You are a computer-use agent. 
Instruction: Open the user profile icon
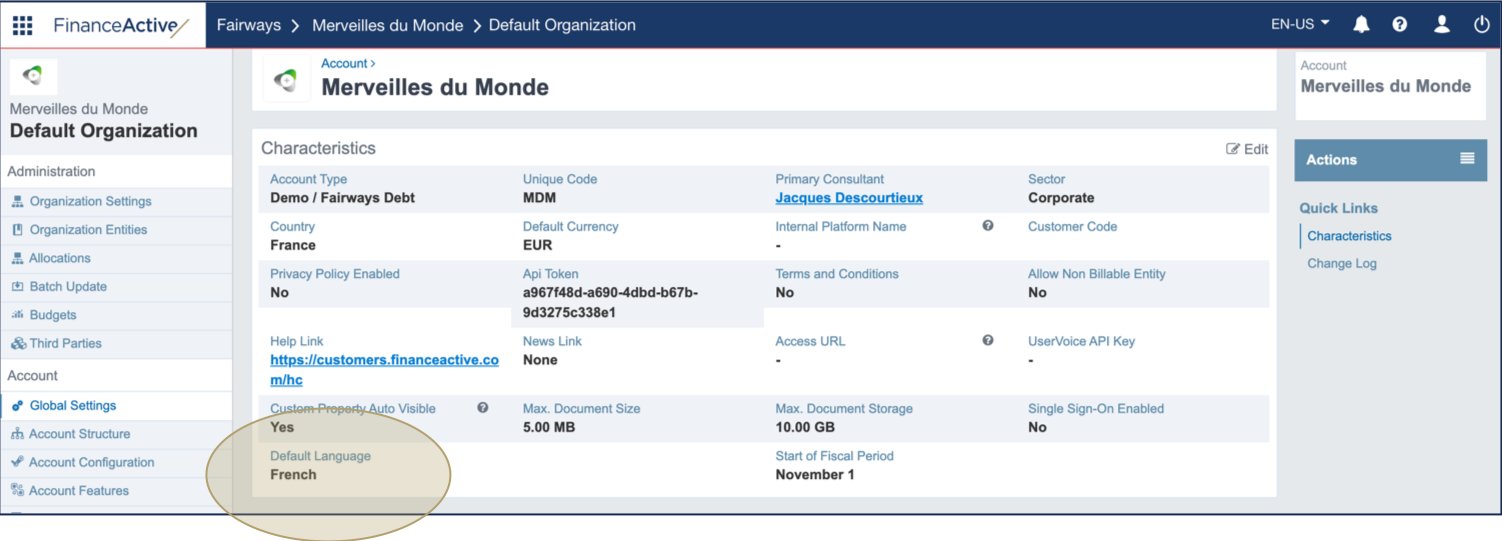pos(1441,25)
